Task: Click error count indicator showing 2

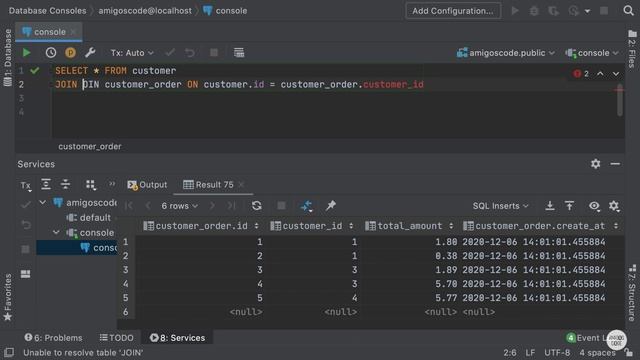Action: click(581, 74)
